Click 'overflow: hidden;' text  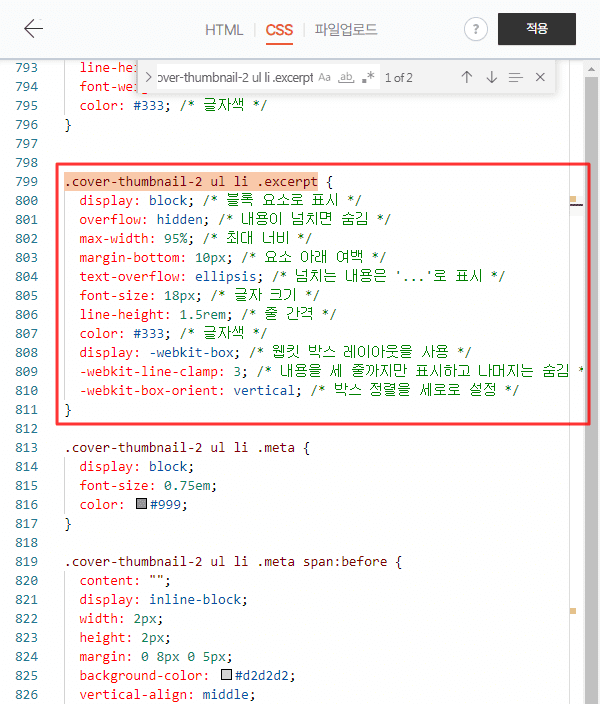tap(144, 220)
